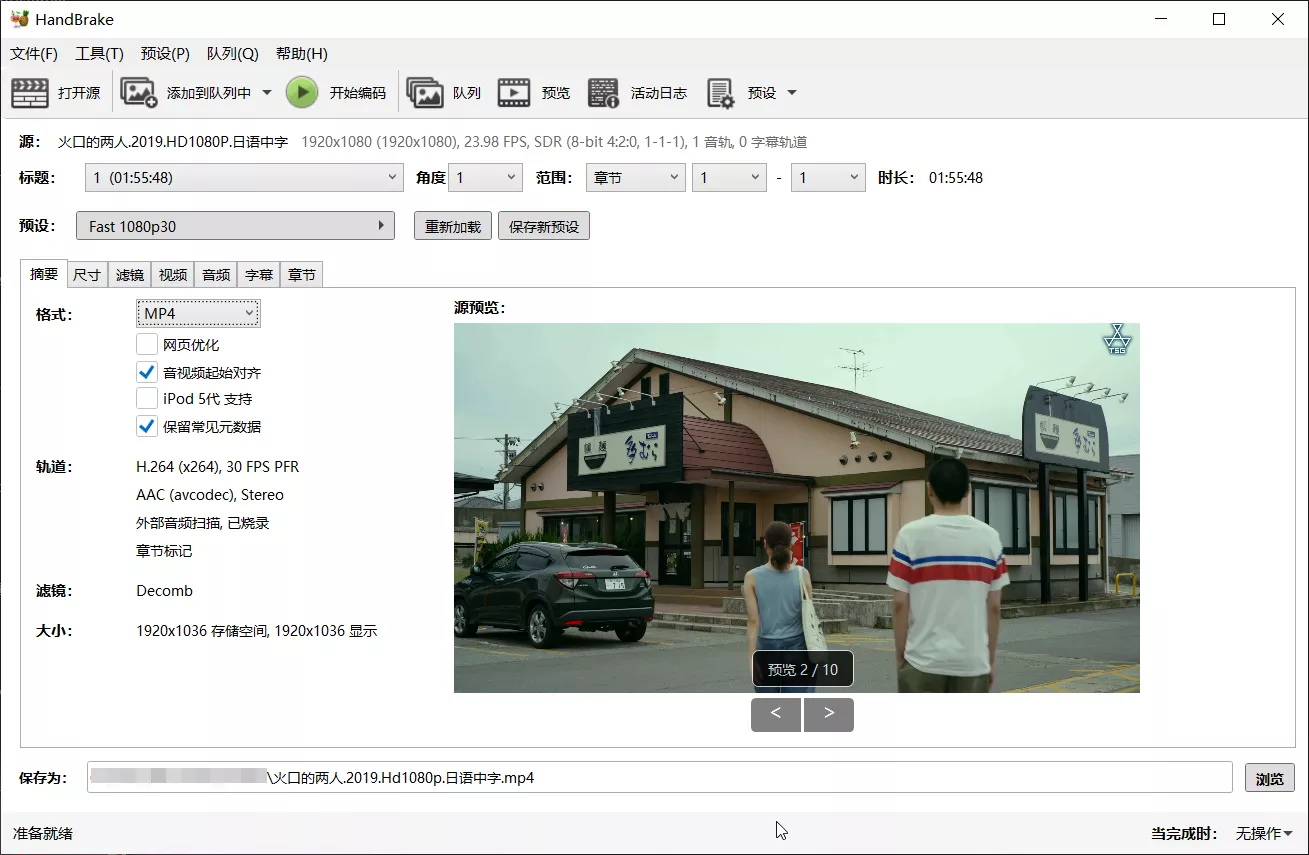Enable the Web Optimized (网页优化) checkbox
This screenshot has height=855, width=1309.
coord(147,345)
